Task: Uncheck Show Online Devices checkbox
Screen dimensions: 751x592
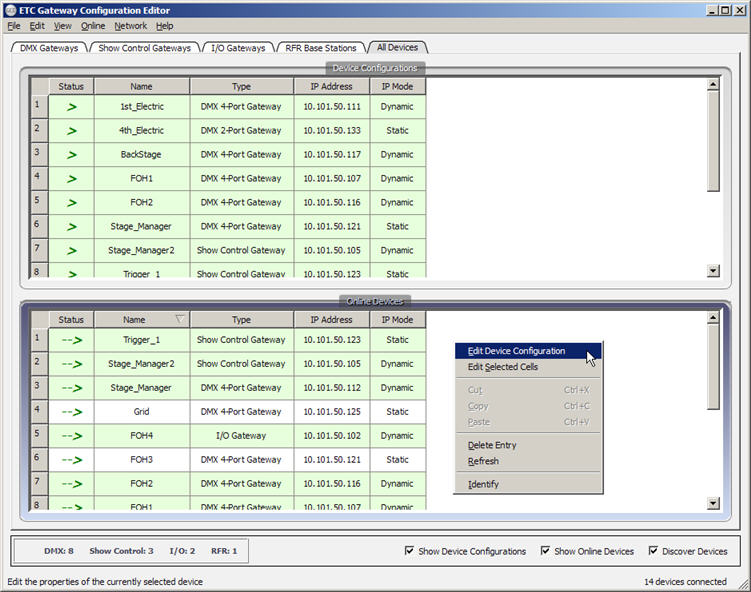Action: (546, 551)
